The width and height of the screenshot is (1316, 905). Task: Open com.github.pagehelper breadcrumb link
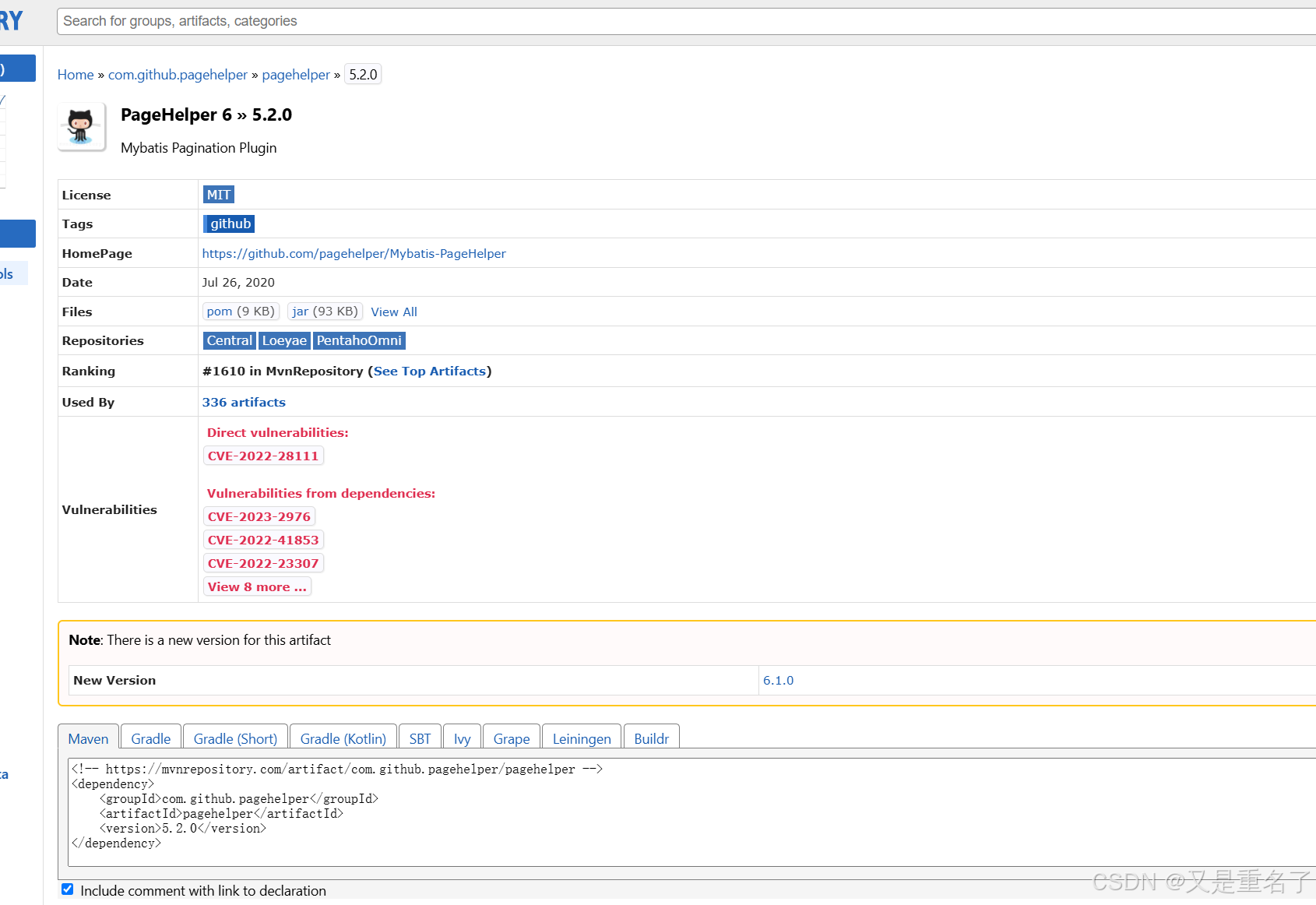click(x=178, y=75)
